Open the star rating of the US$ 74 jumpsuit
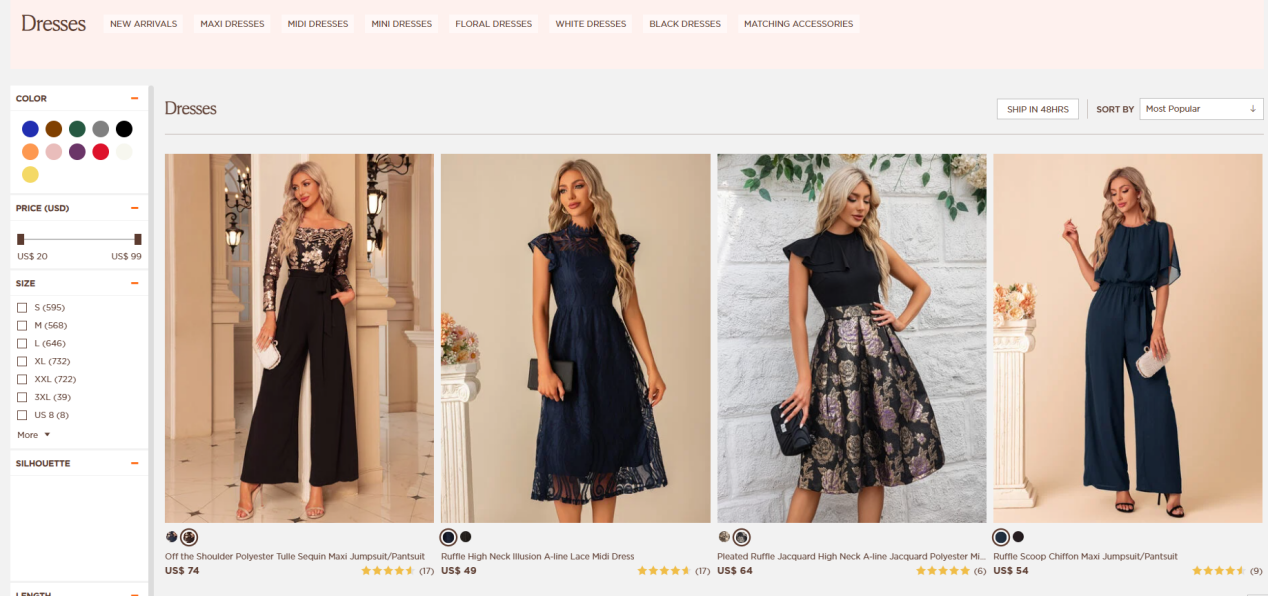Image resolution: width=1268 pixels, height=596 pixels. tap(387, 571)
